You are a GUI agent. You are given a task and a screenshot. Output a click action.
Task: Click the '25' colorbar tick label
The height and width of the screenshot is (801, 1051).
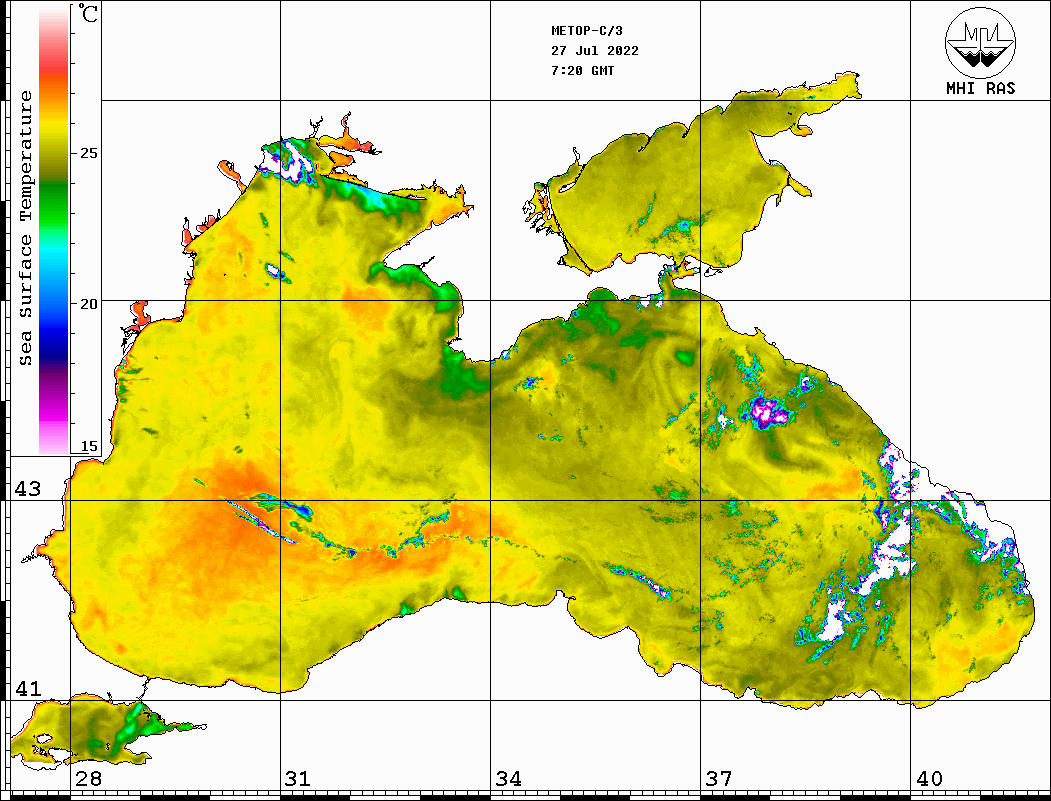tap(88, 153)
